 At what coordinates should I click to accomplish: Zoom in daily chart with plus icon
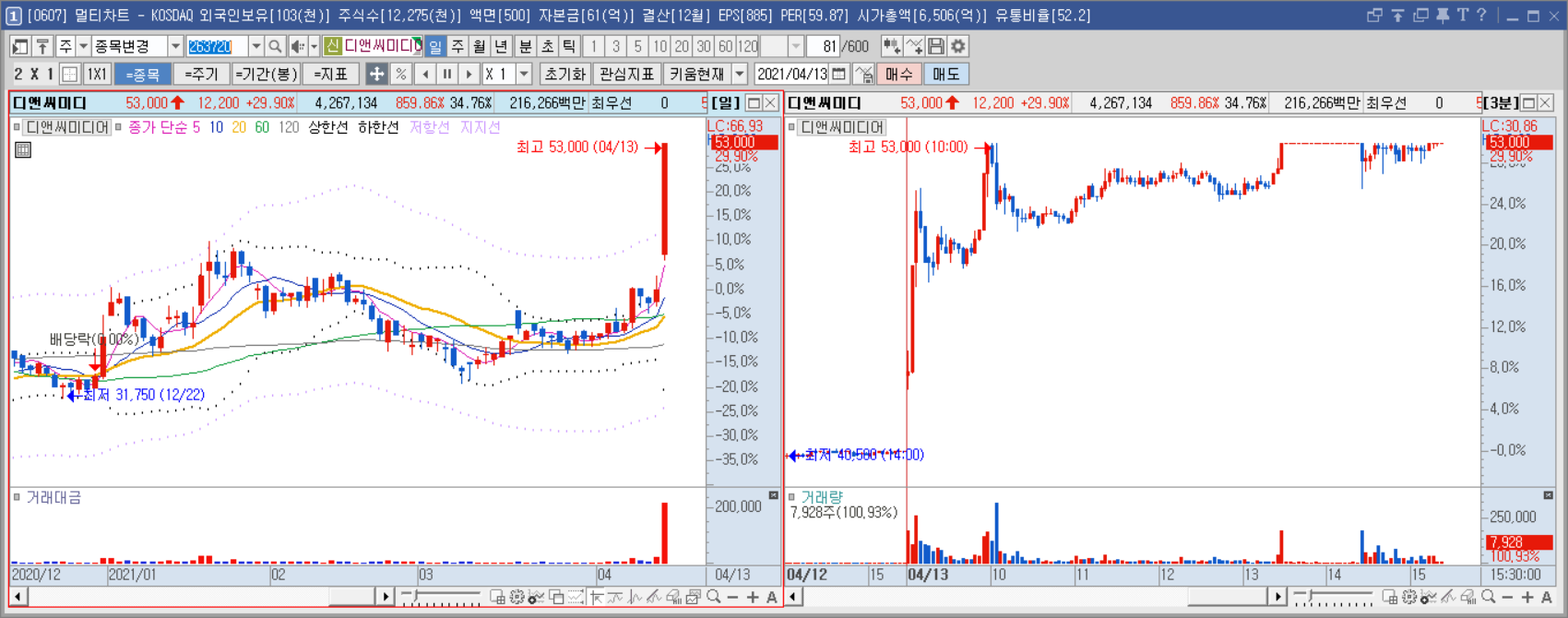click(x=753, y=598)
